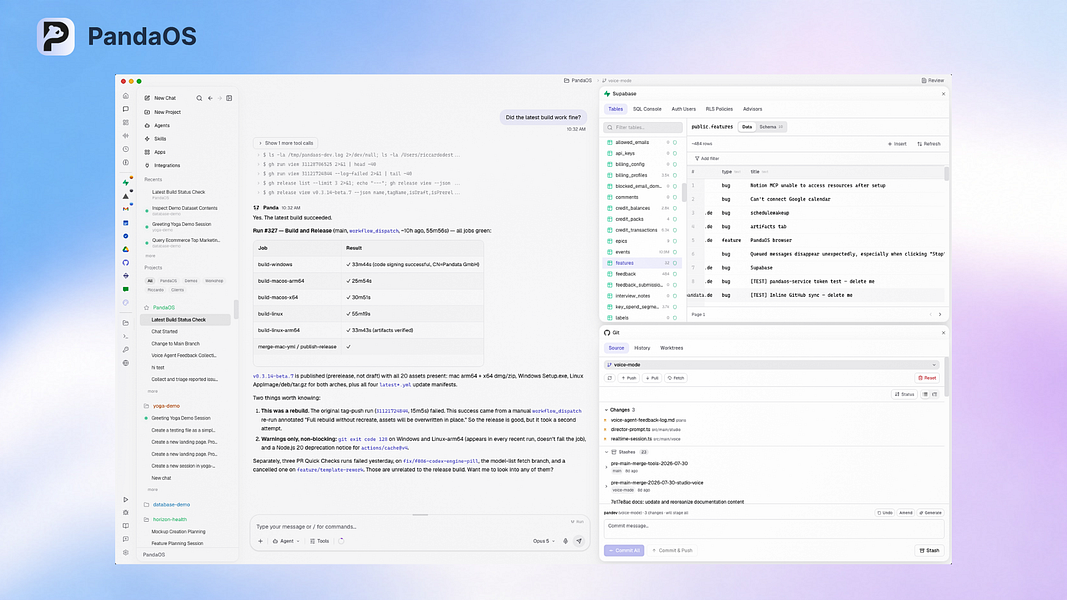Image resolution: width=1067 pixels, height=600 pixels.
Task: Open the Agent mode dropdown
Action: (286, 541)
